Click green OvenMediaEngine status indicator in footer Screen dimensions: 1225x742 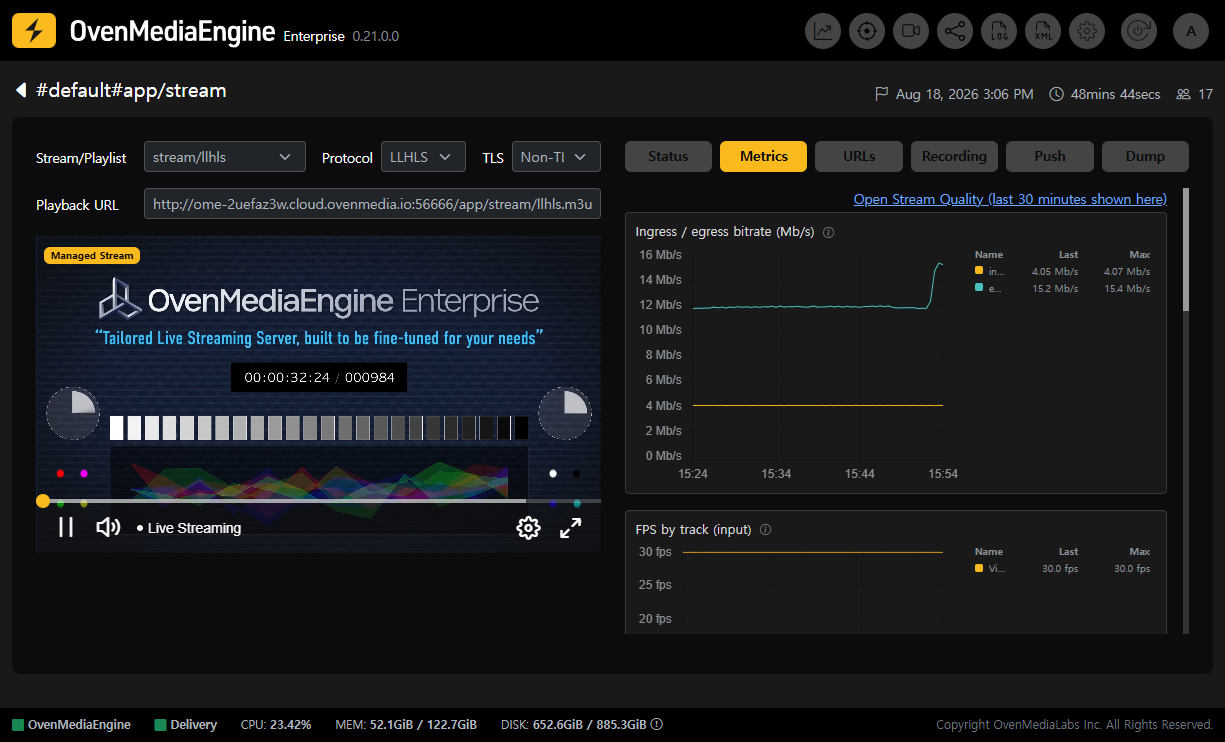pyautogui.click(x=18, y=725)
